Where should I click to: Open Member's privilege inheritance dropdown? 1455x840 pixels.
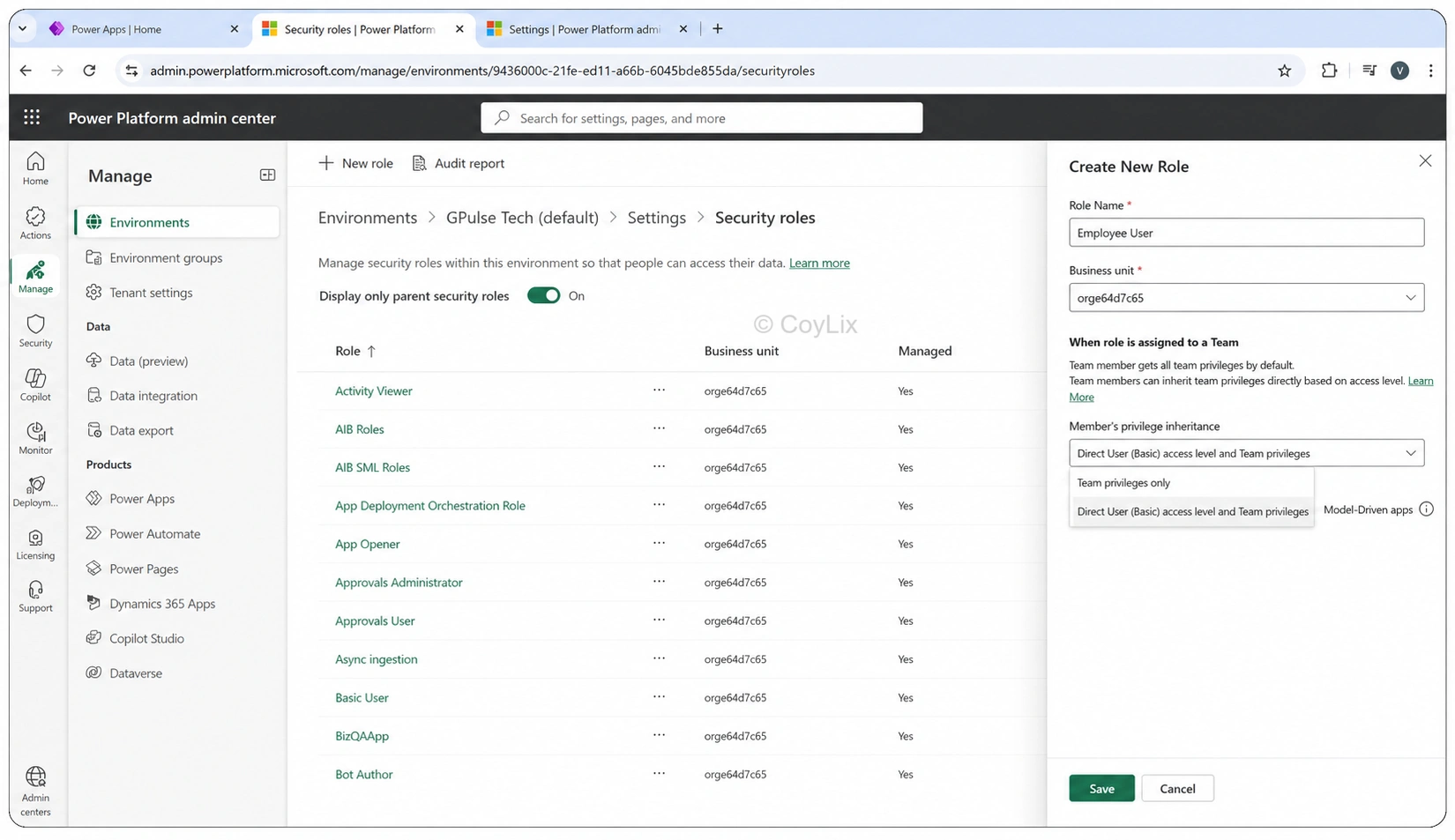click(x=1246, y=453)
